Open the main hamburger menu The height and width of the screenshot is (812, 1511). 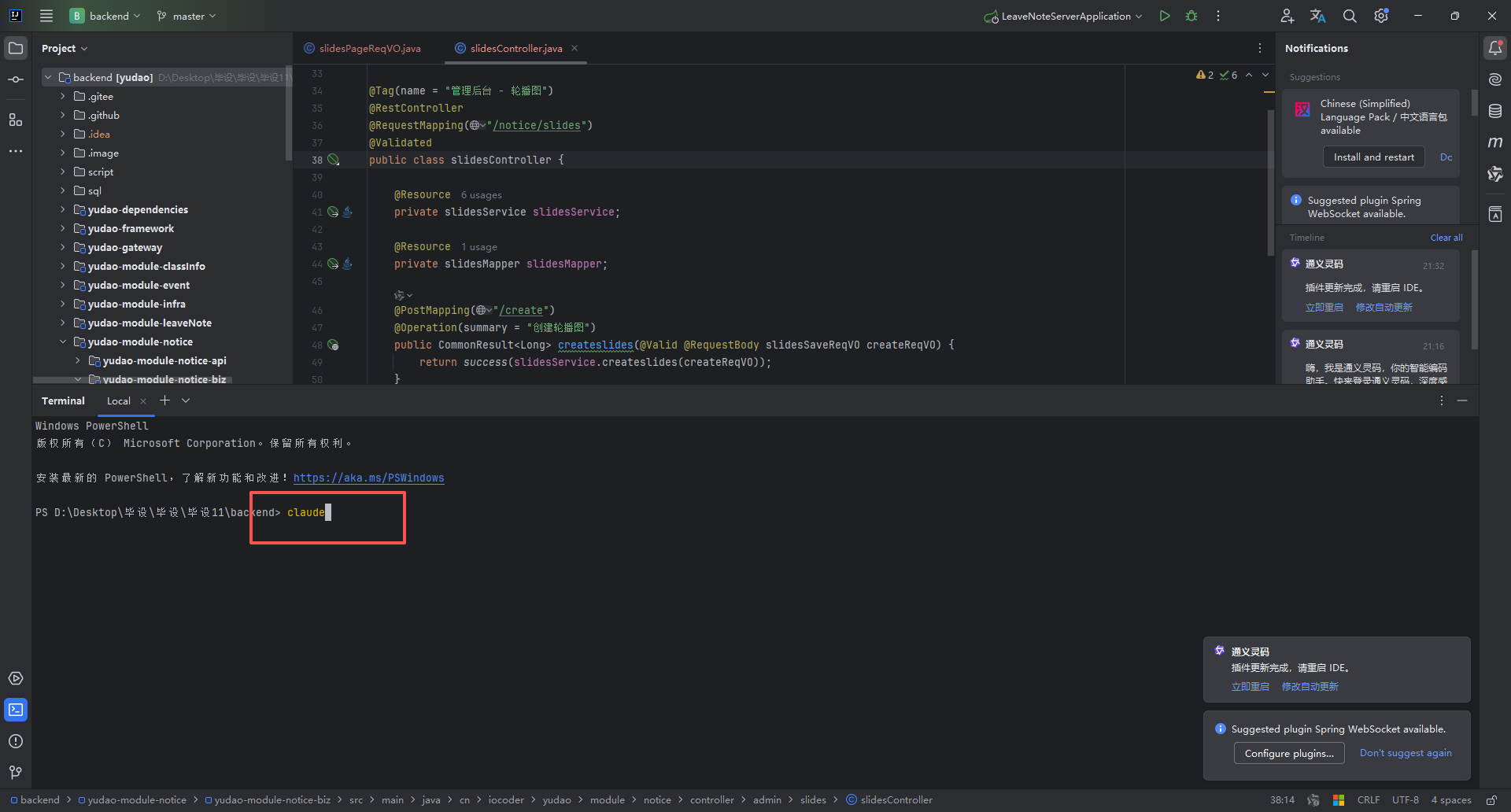pos(46,15)
